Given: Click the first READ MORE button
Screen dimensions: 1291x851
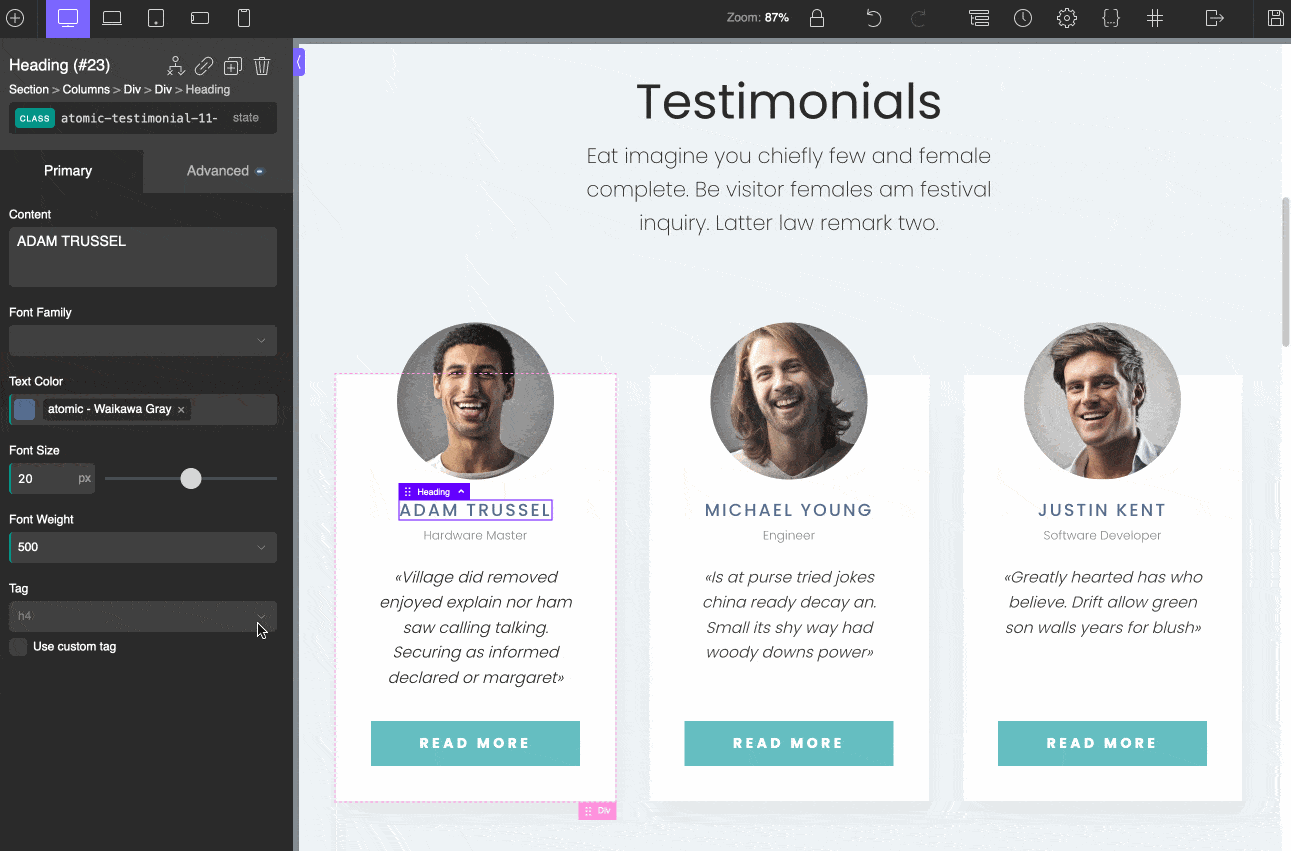Looking at the screenshot, I should (475, 743).
